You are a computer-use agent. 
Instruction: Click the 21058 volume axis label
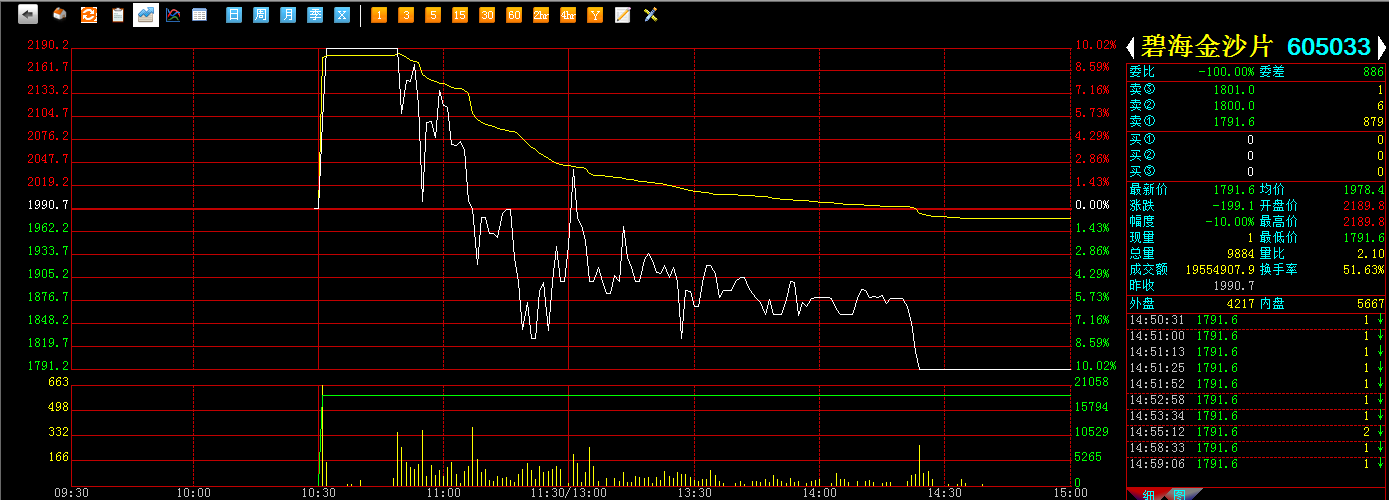[1091, 382]
